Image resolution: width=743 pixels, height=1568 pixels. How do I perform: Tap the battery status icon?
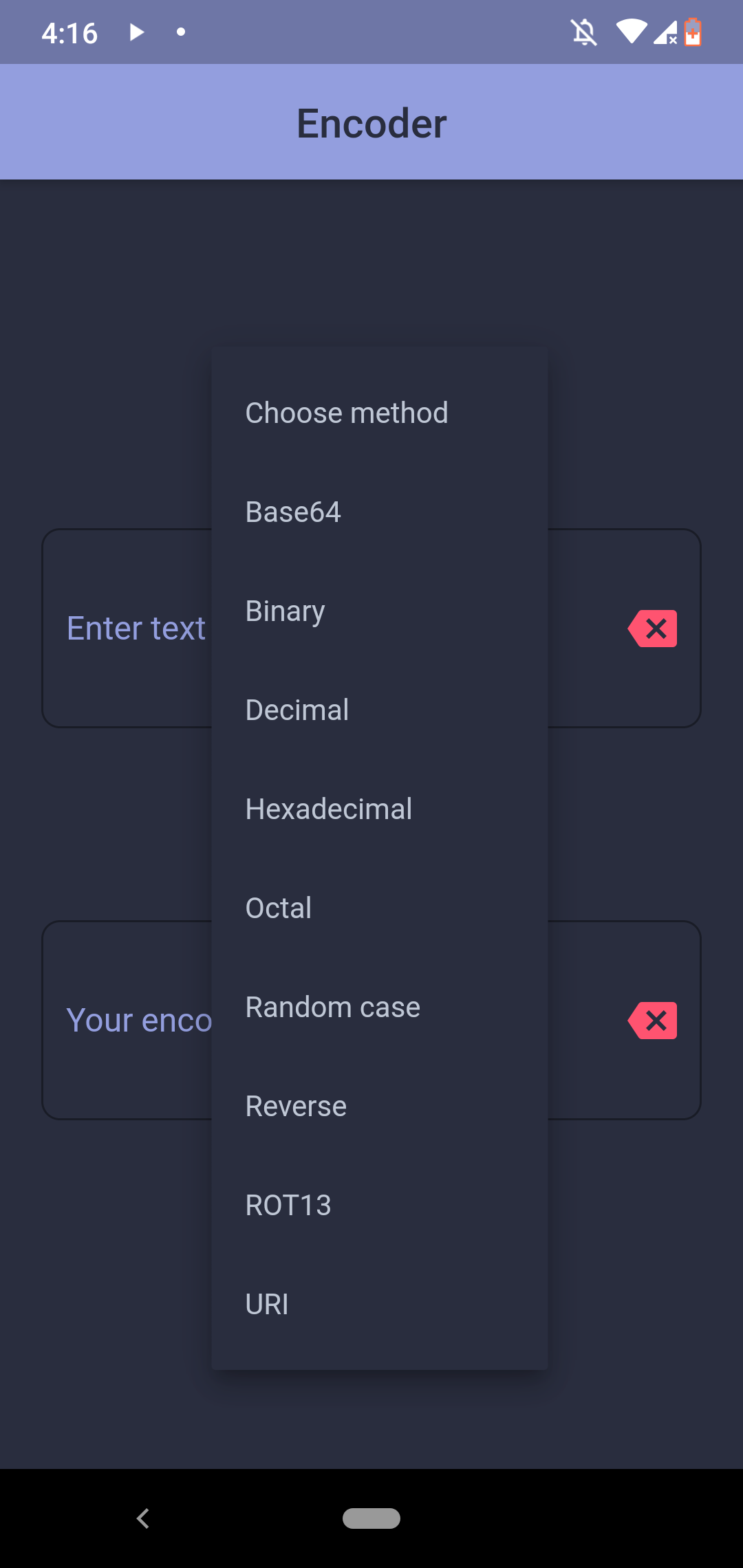coord(693,32)
